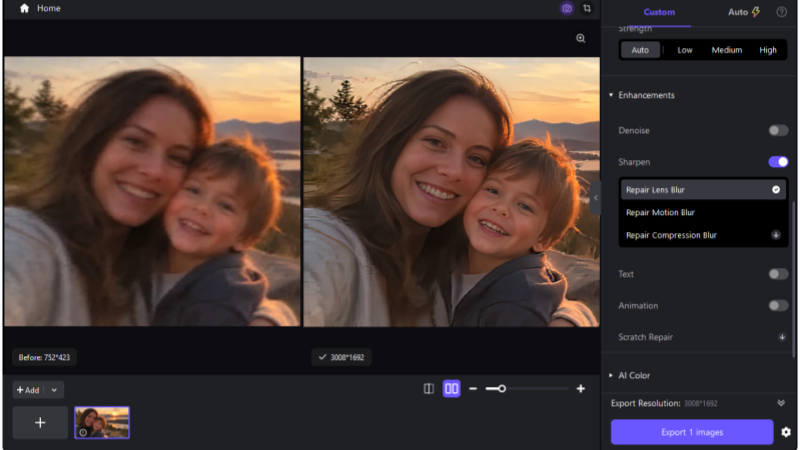Select the crop tool icon
Image resolution: width=800 pixels, height=450 pixels.
pyautogui.click(x=587, y=8)
